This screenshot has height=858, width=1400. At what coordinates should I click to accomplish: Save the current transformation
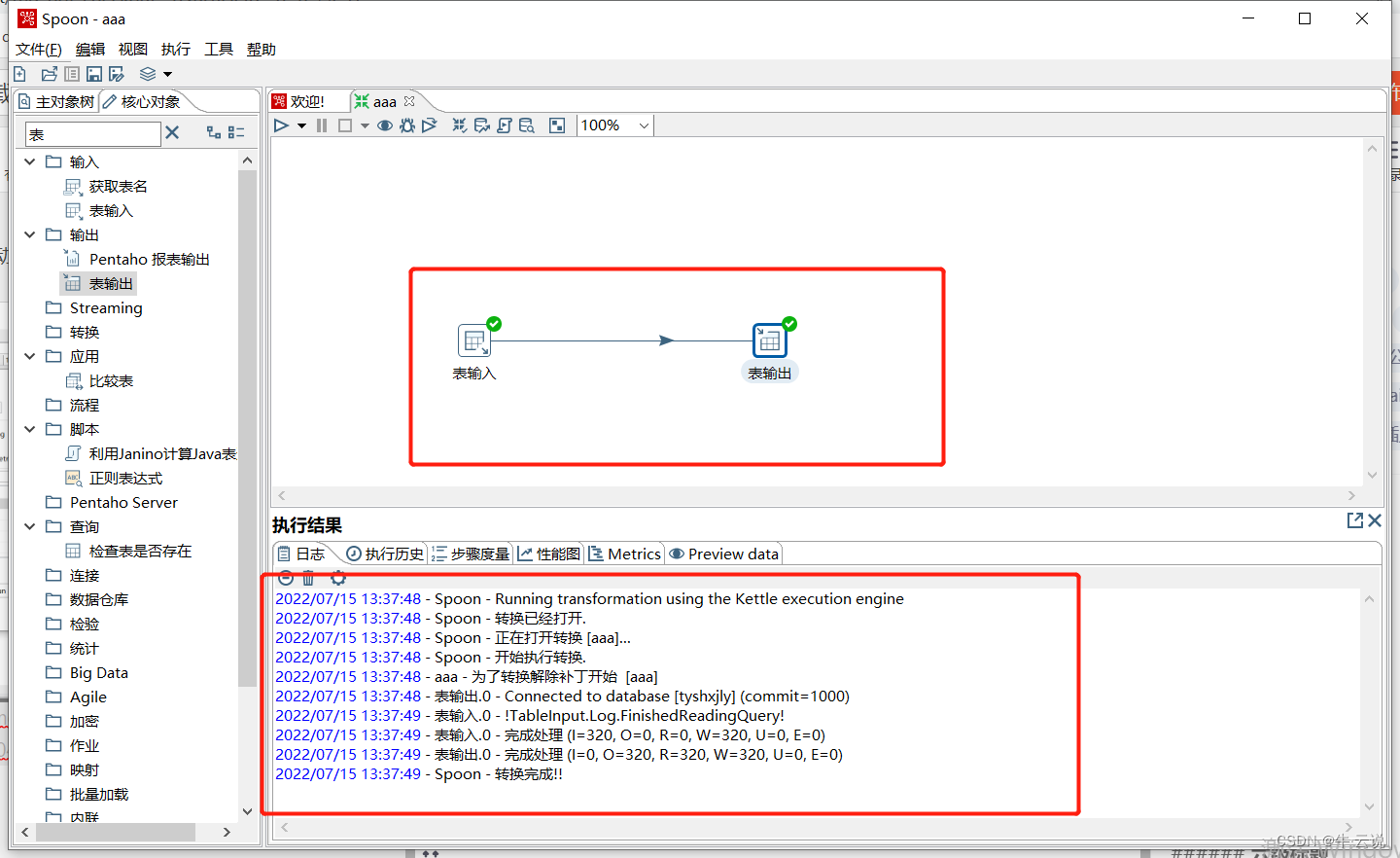[94, 74]
